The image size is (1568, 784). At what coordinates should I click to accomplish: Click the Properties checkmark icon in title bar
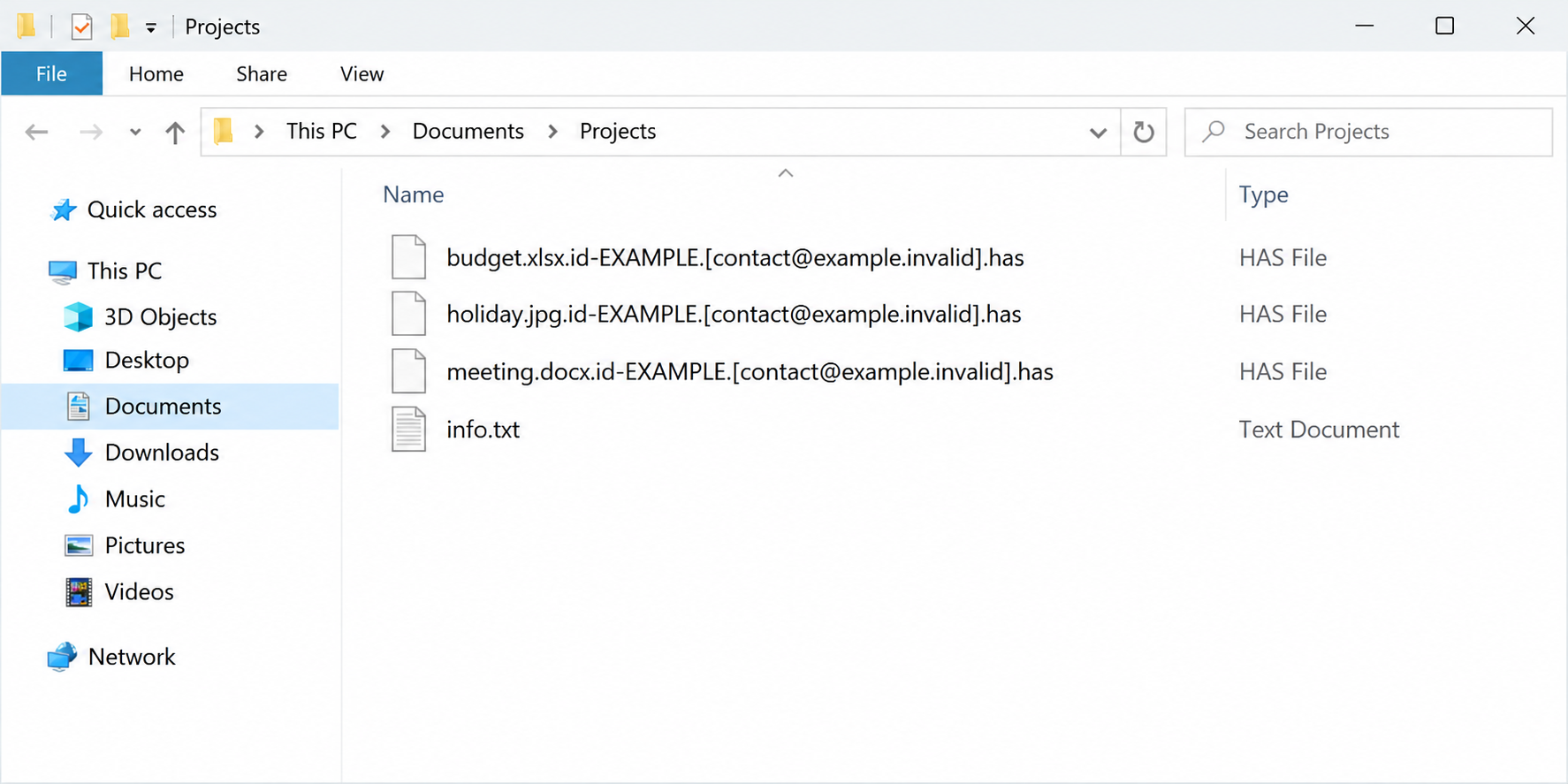click(81, 27)
